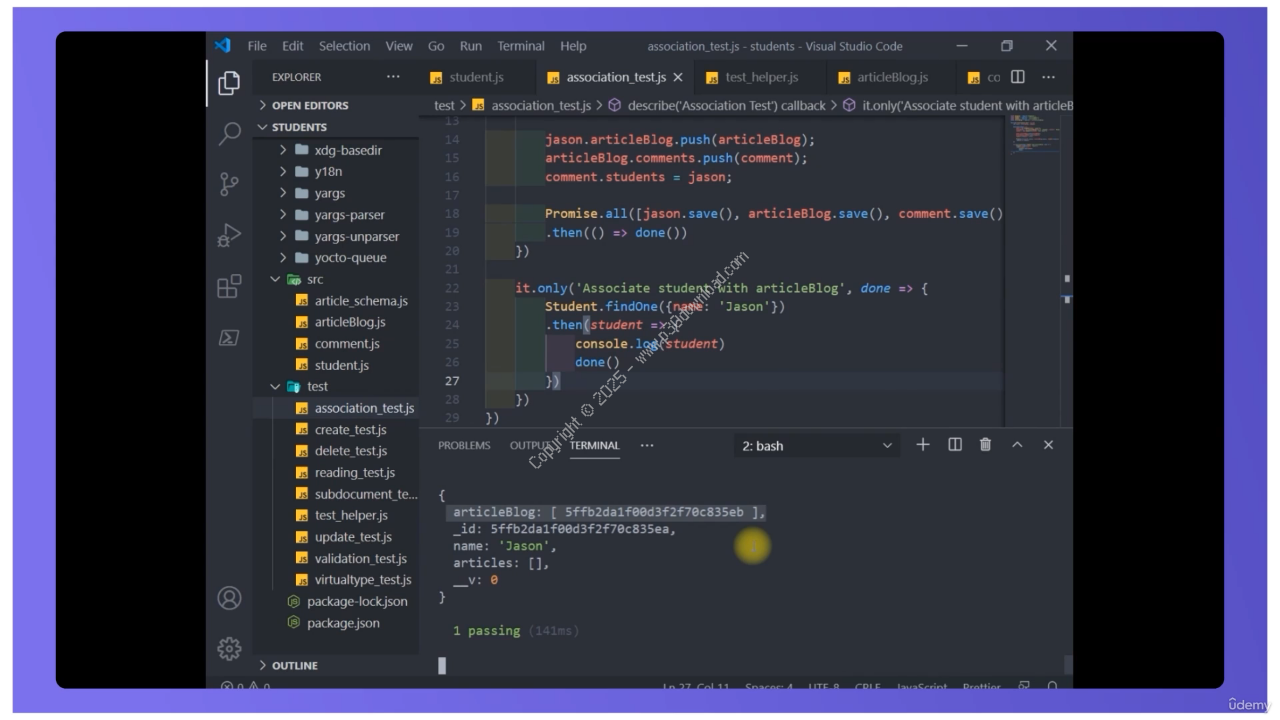Screen dimensions: 1280x720
Task: Maximize the panel with up chevron
Action: [1017, 445]
